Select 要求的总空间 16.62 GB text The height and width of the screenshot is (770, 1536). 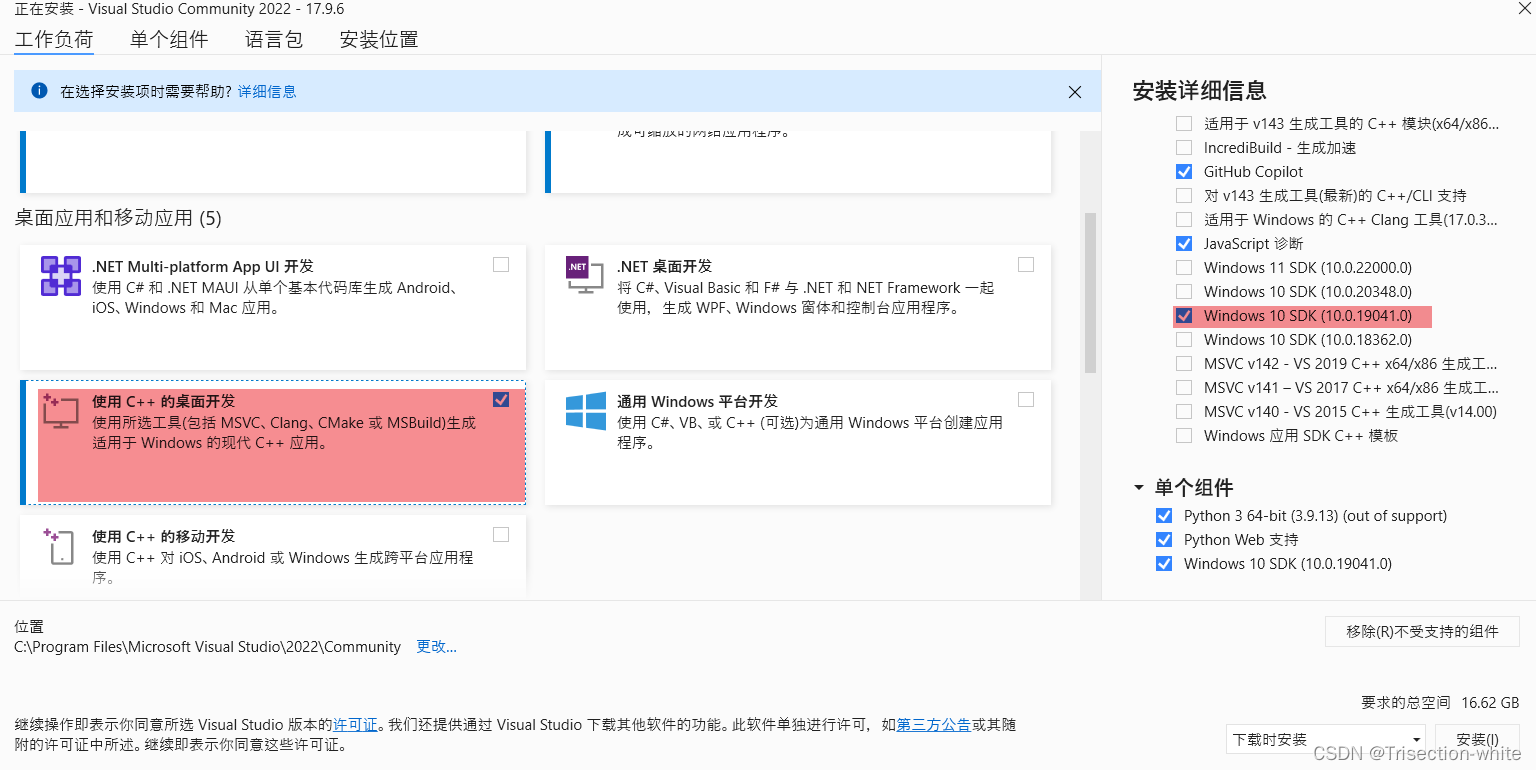(1440, 703)
